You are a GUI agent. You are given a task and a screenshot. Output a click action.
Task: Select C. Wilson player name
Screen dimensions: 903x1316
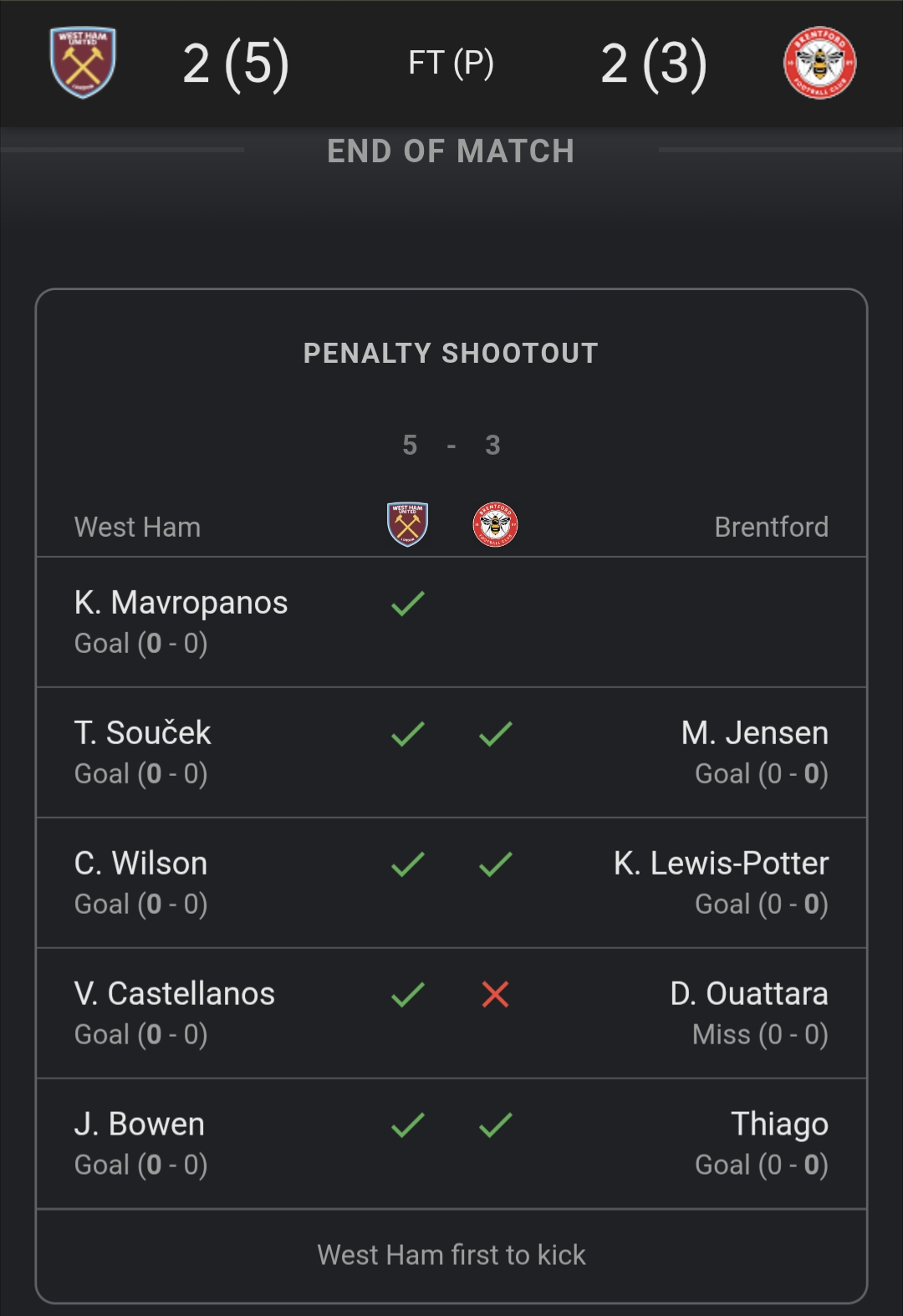click(140, 864)
